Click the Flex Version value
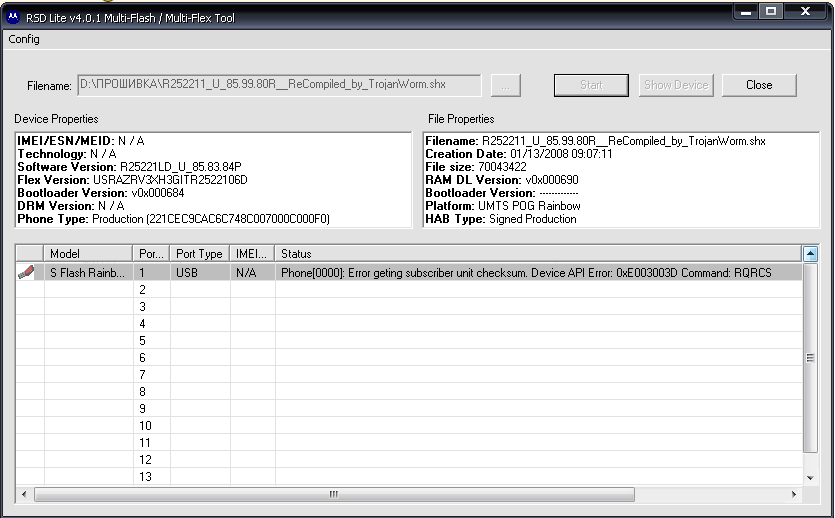Viewport: 835px width, 518px height. [x=170, y=180]
